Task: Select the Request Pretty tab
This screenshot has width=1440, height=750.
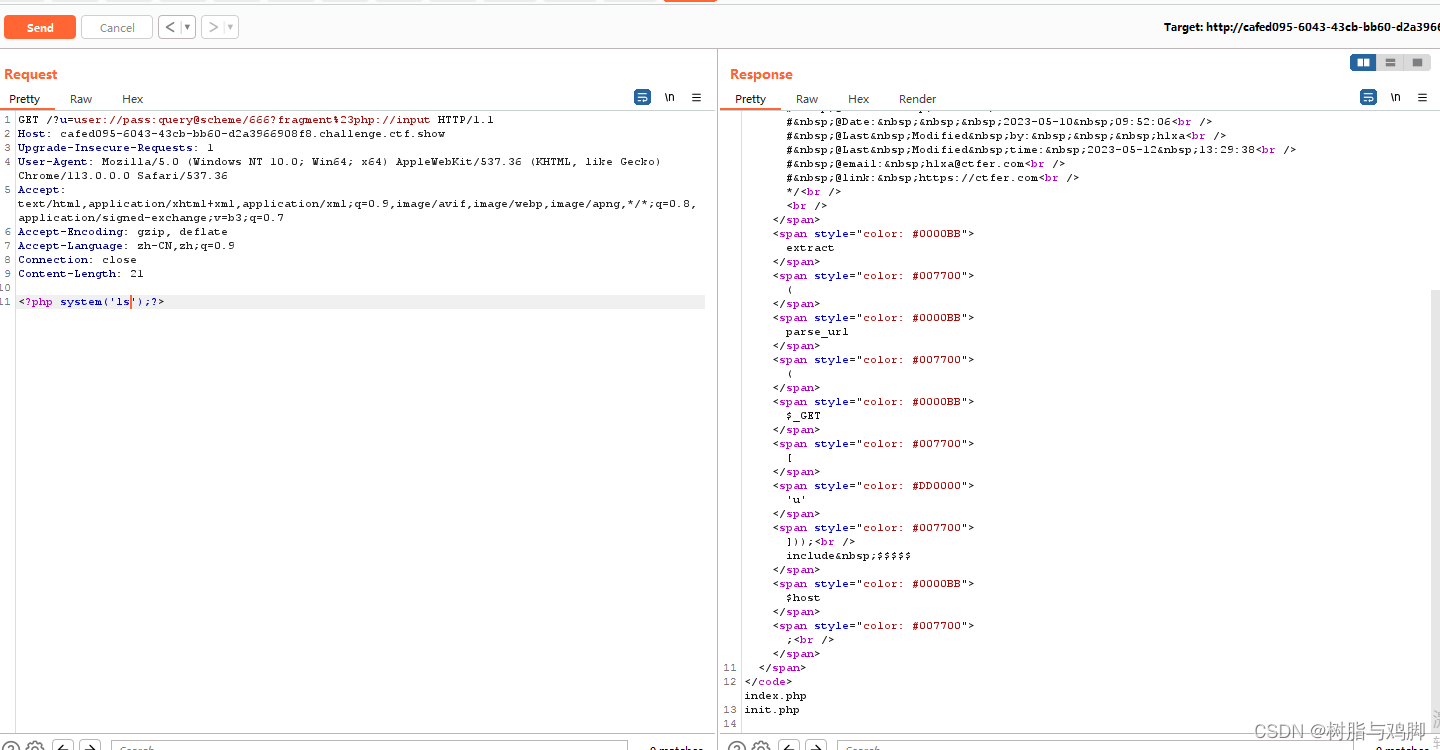Action: tap(25, 99)
